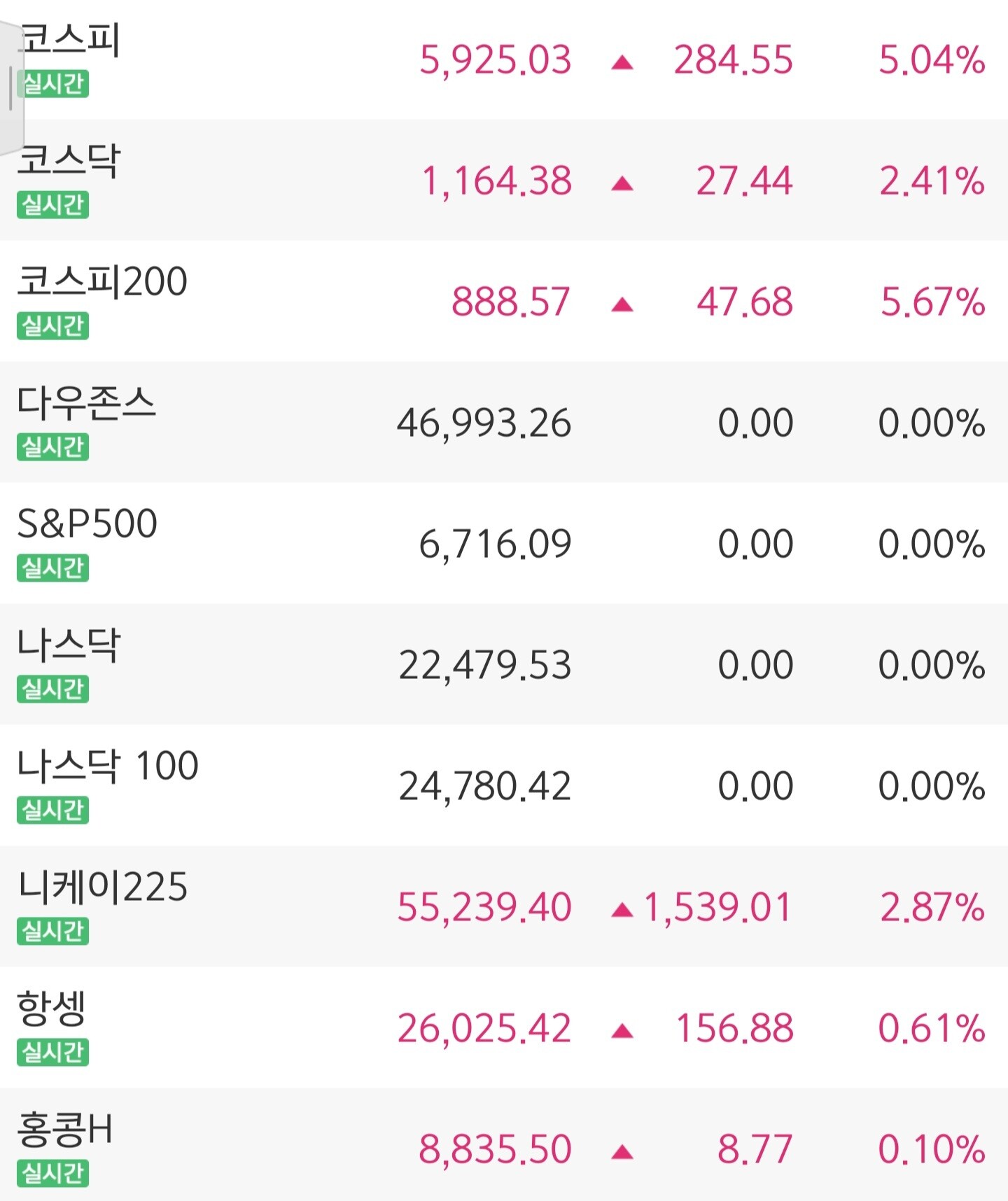This screenshot has height=1201, width=1008.
Task: Click the up arrow beside 코스피 284.55
Action: tap(622, 64)
